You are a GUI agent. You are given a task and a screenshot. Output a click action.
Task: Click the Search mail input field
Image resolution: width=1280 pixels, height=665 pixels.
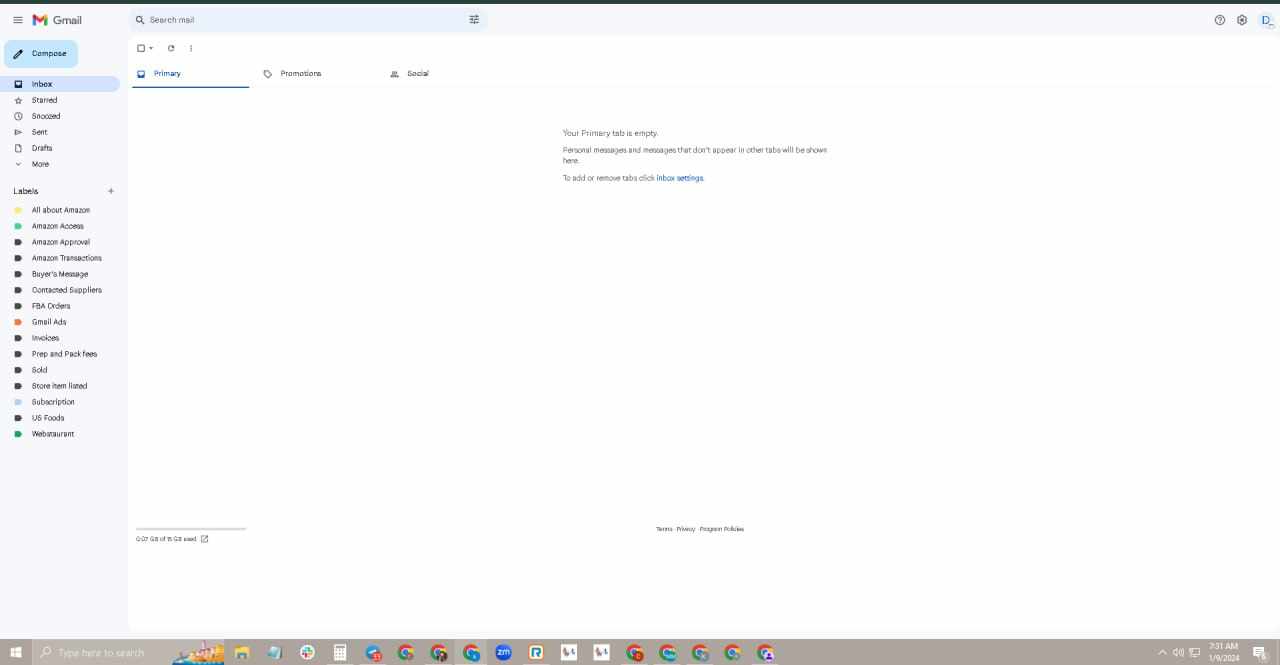point(307,20)
